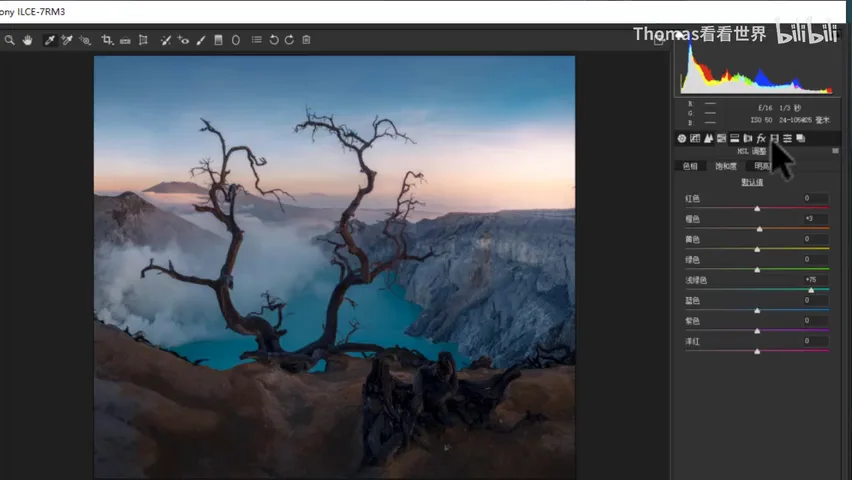Toggle shadow clipping warning on histogram
Screen dimensions: 852x480
pyautogui.click(x=680, y=35)
